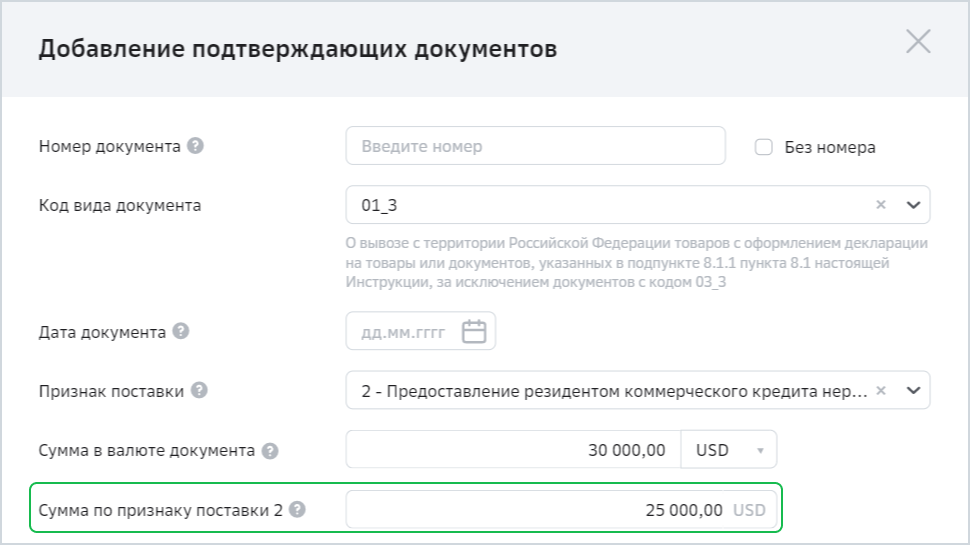Screen dimensions: 970x545
Task: Focus the Введите номер input field
Action: (535, 146)
